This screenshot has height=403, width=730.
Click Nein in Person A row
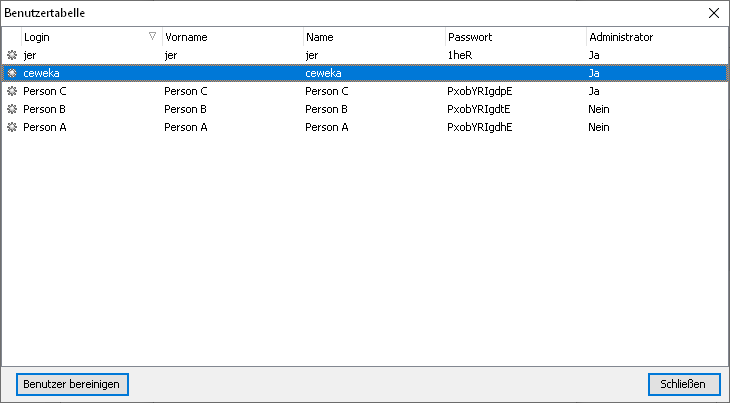point(598,127)
